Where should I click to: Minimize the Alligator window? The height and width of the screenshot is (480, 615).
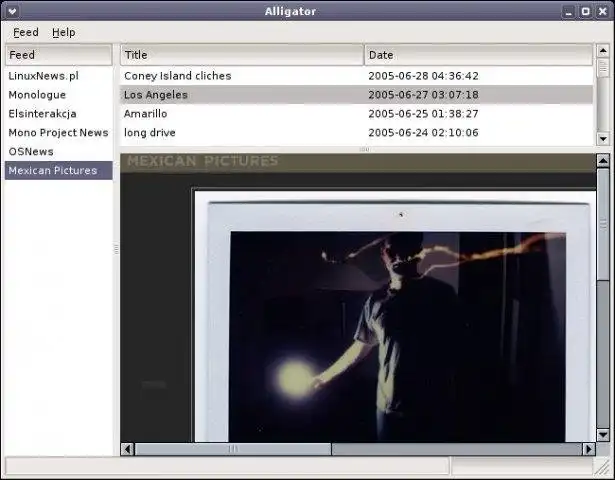pos(569,11)
